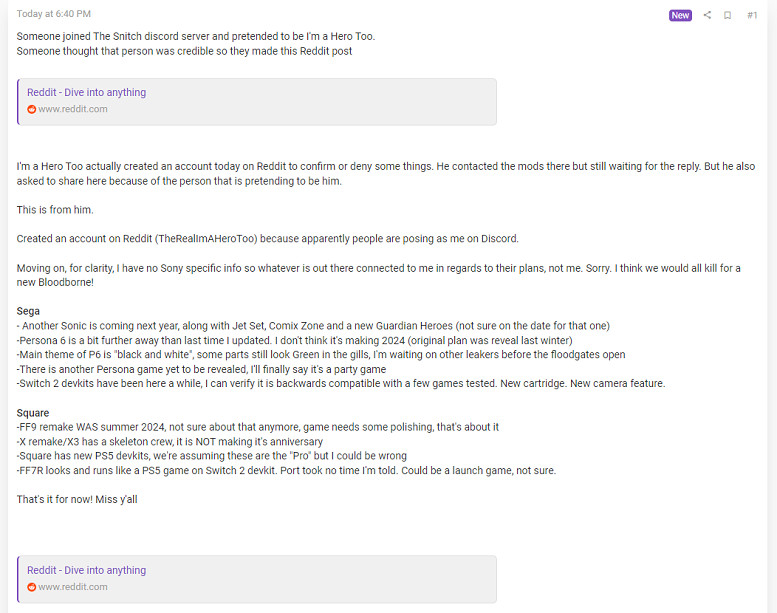
Task: Click the bold Square heading
Action: (x=33, y=412)
